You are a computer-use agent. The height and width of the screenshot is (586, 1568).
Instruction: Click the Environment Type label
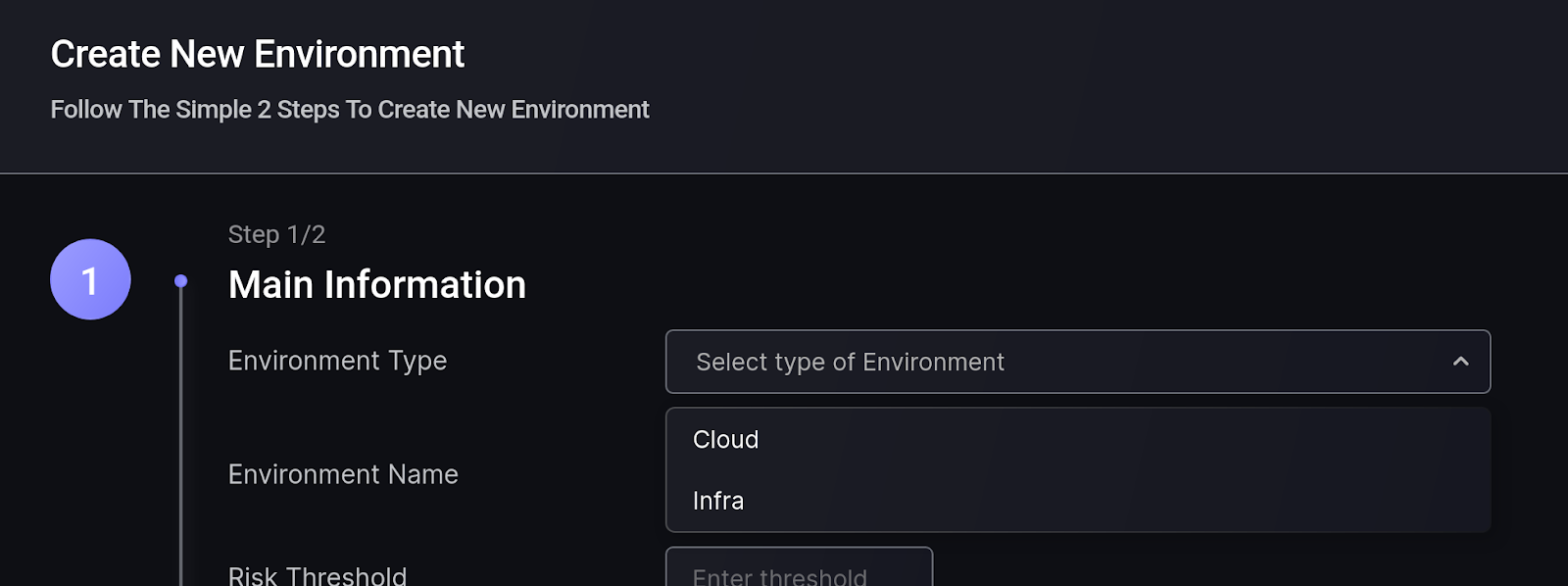[337, 361]
